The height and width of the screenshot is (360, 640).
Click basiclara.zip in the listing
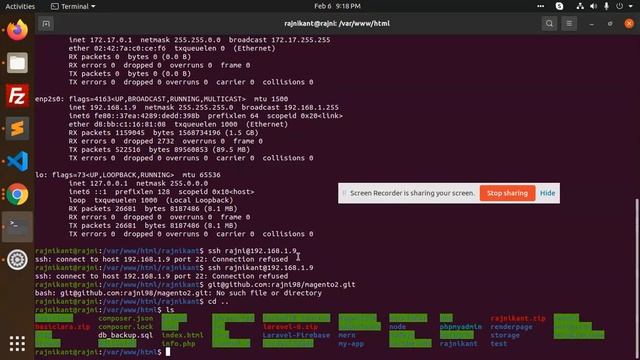(62, 327)
